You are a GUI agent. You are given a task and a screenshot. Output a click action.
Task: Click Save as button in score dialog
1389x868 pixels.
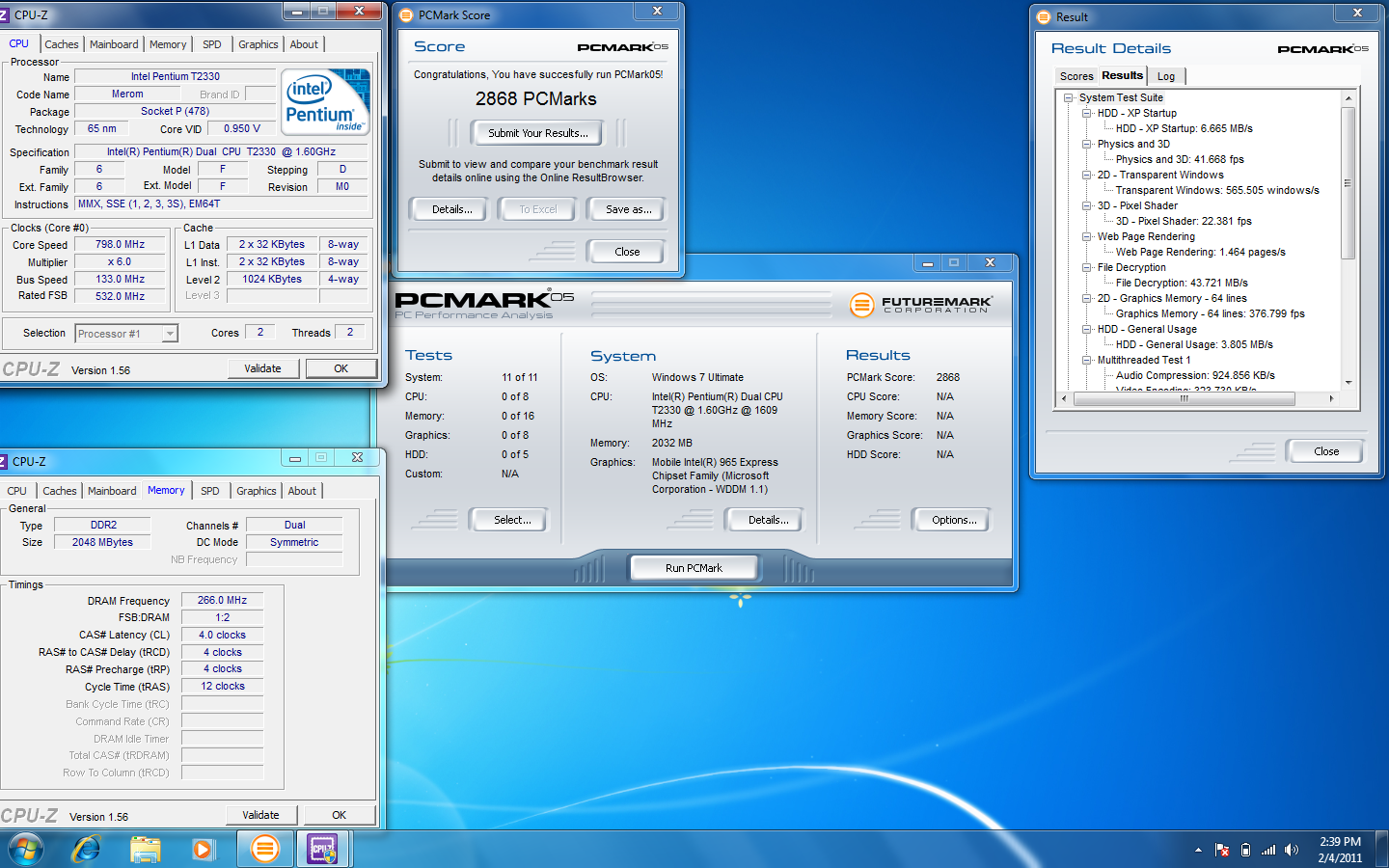pyautogui.click(x=628, y=209)
